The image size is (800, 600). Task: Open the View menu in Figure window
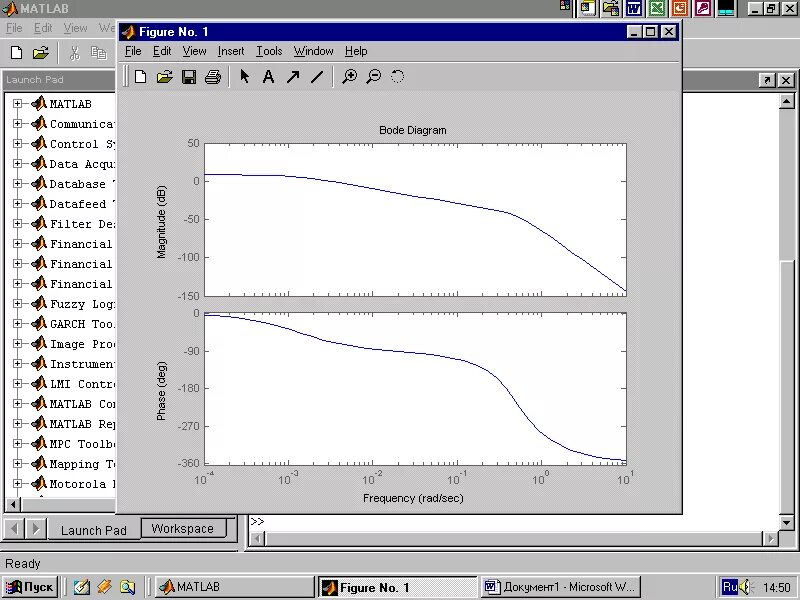pyautogui.click(x=194, y=51)
